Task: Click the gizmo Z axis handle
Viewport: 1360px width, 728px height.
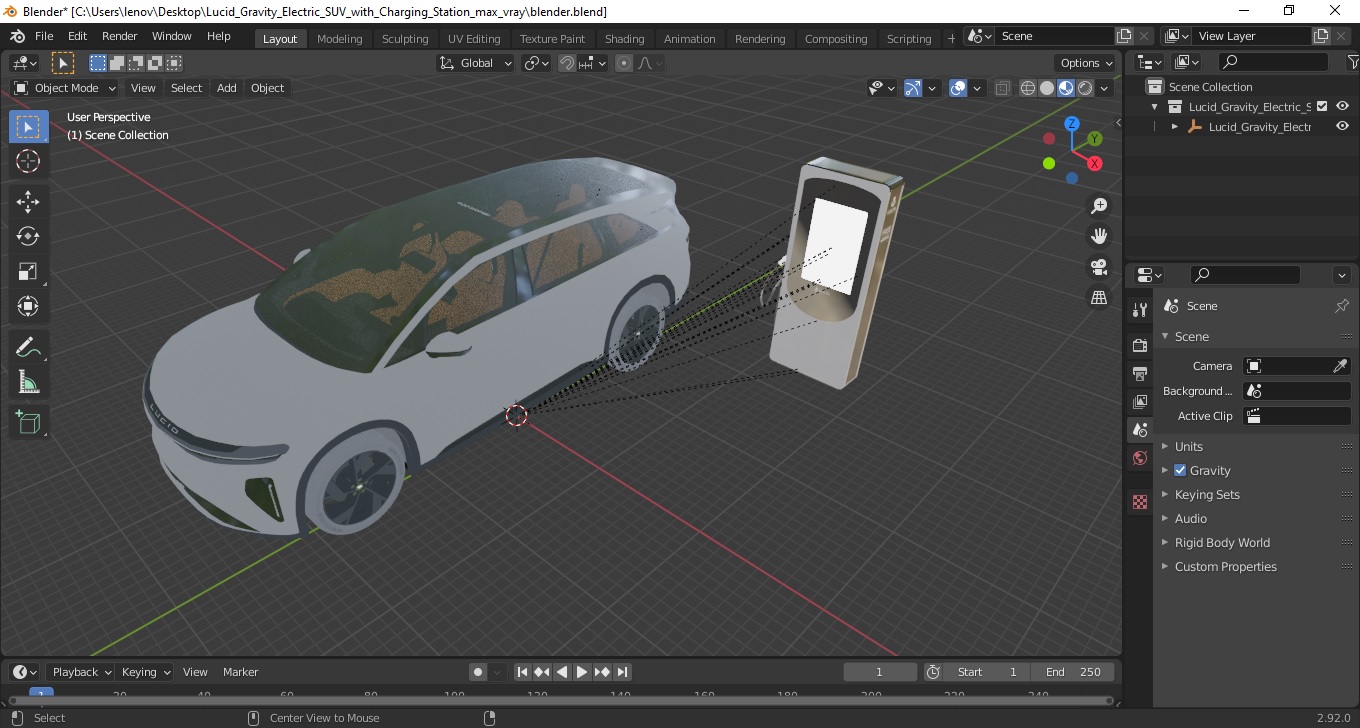Action: click(1072, 124)
